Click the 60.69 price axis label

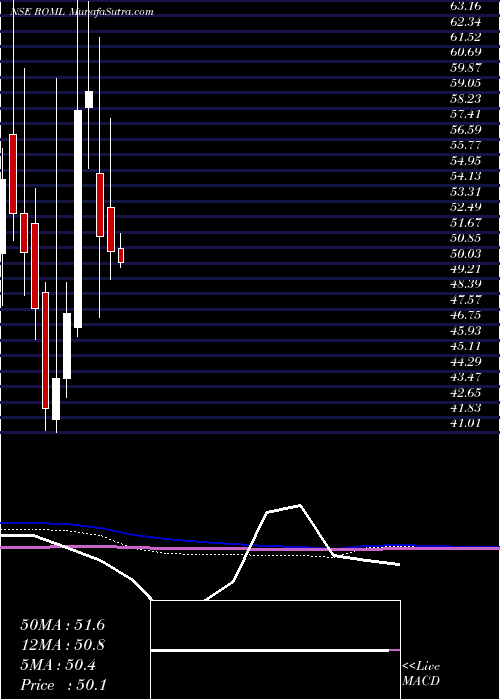tap(466, 52)
